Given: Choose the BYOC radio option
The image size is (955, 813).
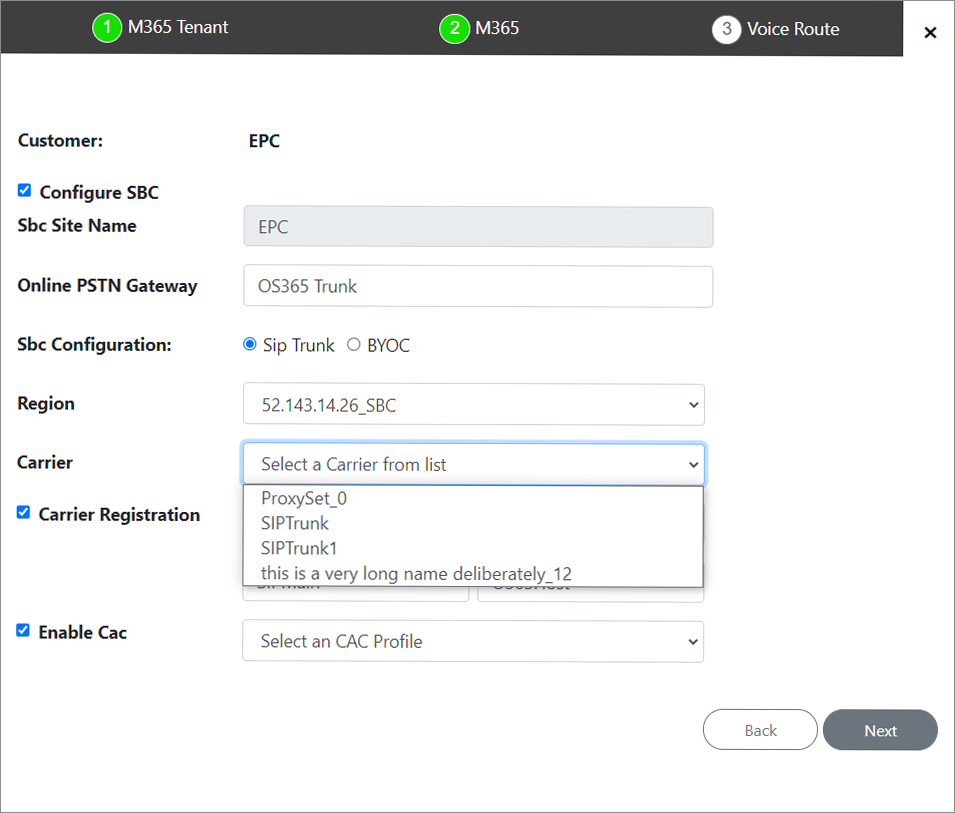Looking at the screenshot, I should tap(354, 345).
